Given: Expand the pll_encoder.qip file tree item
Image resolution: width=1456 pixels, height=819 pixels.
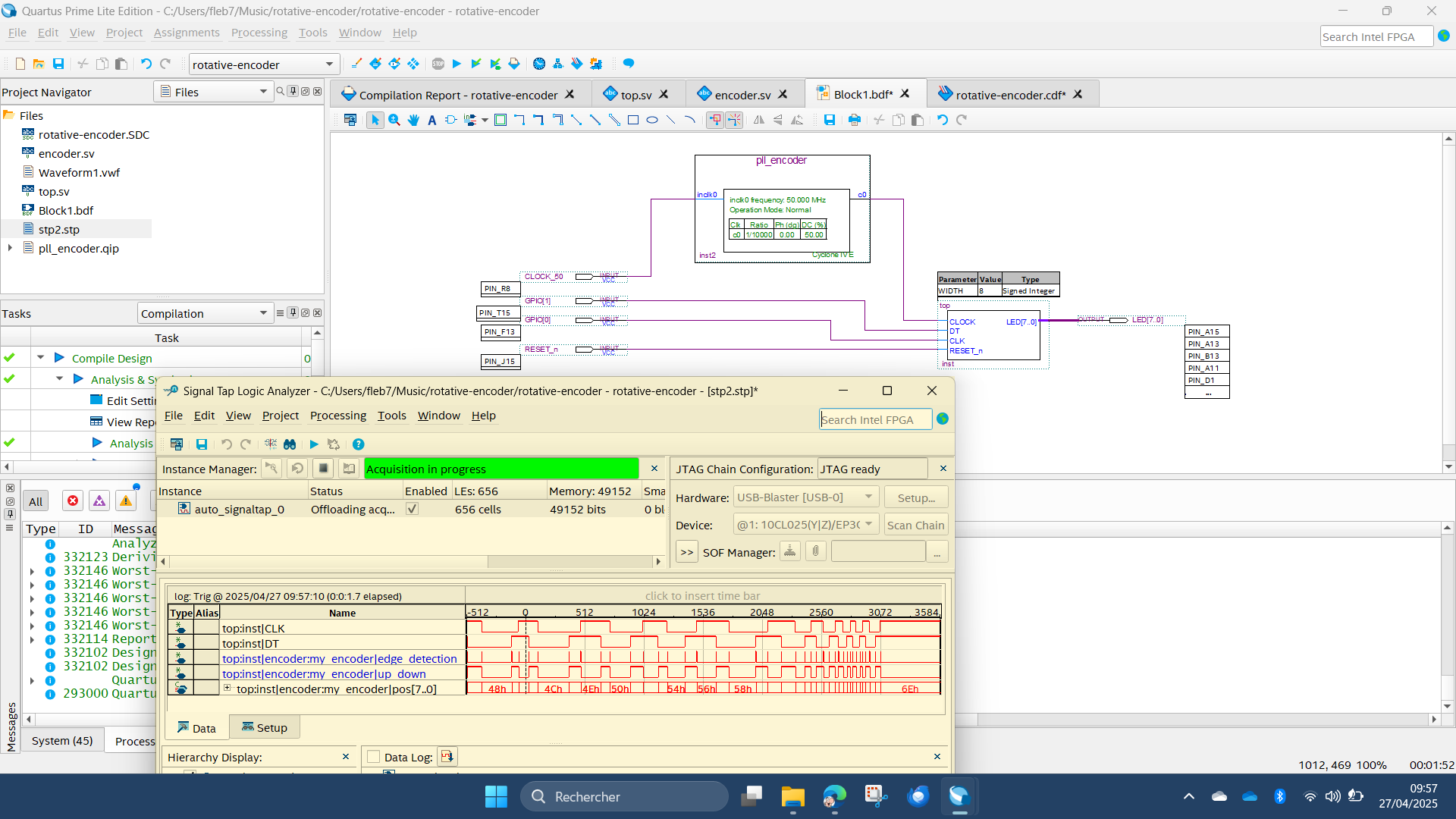Looking at the screenshot, I should (x=10, y=248).
